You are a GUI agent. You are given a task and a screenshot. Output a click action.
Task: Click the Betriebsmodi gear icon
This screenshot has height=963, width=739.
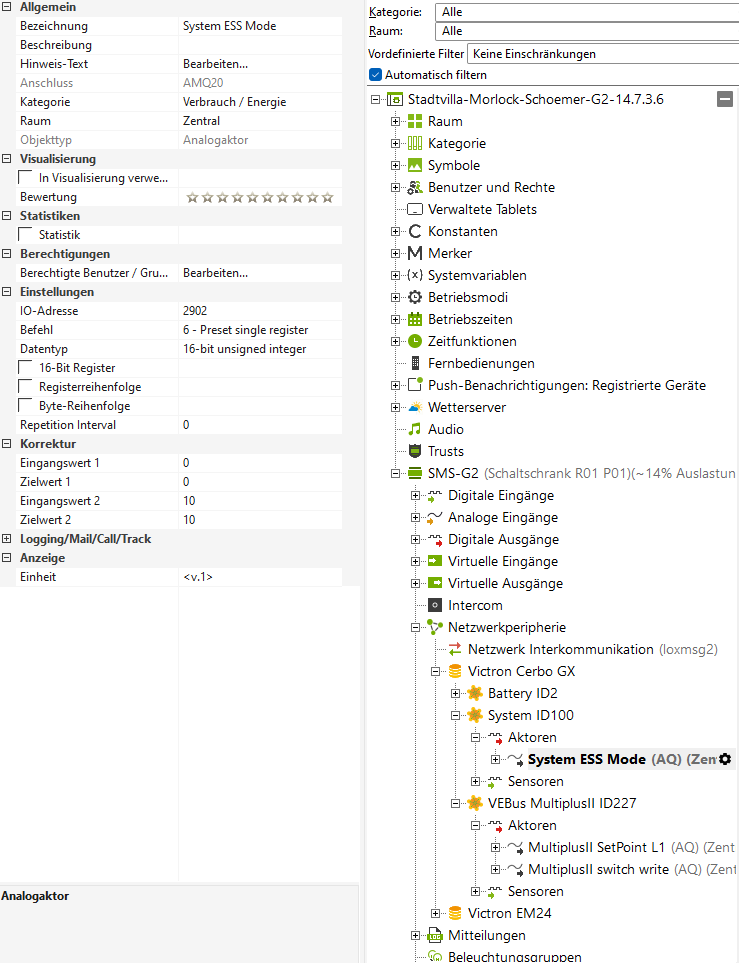tap(415, 297)
